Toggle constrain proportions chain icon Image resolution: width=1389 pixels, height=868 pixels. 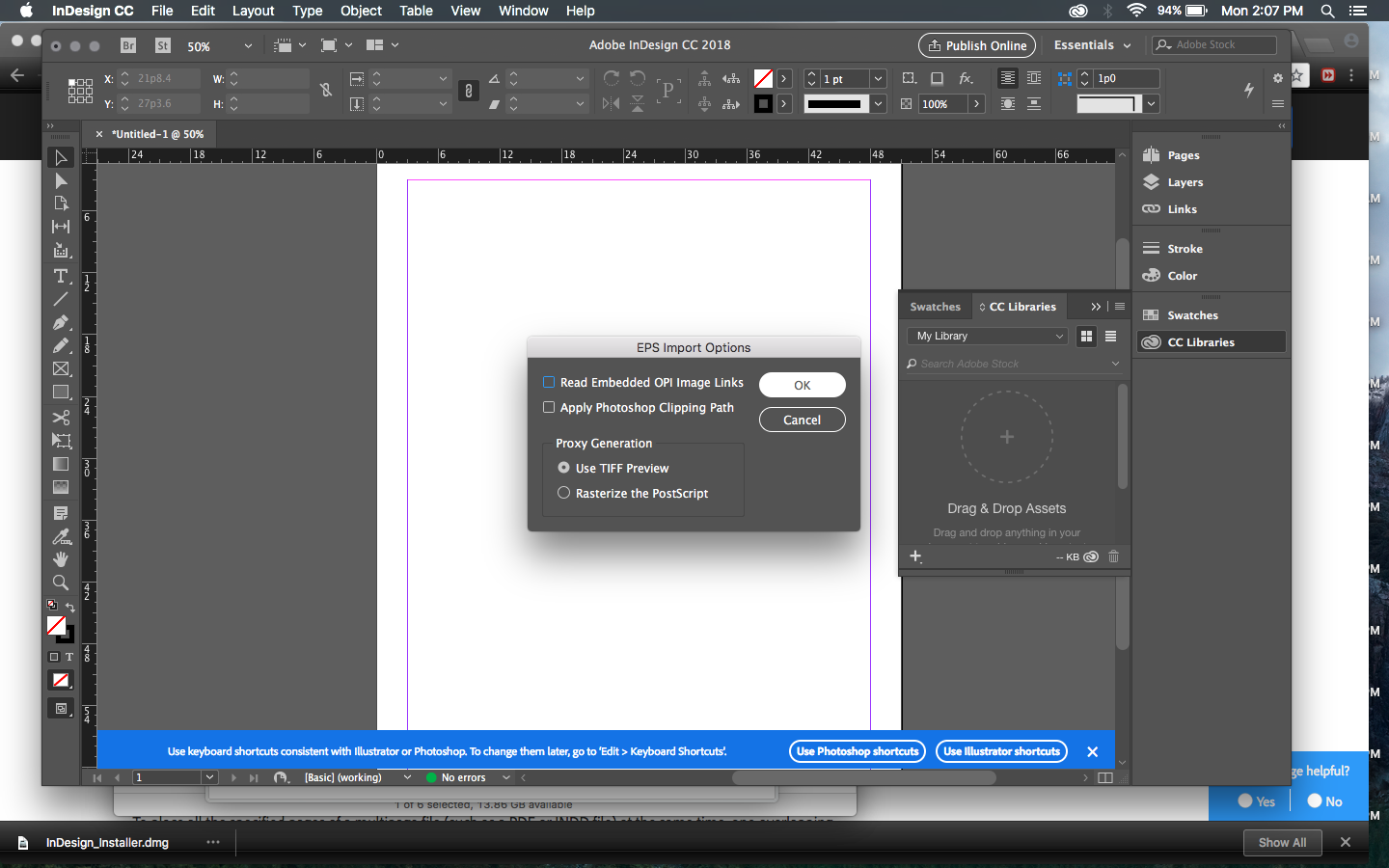coord(469,91)
